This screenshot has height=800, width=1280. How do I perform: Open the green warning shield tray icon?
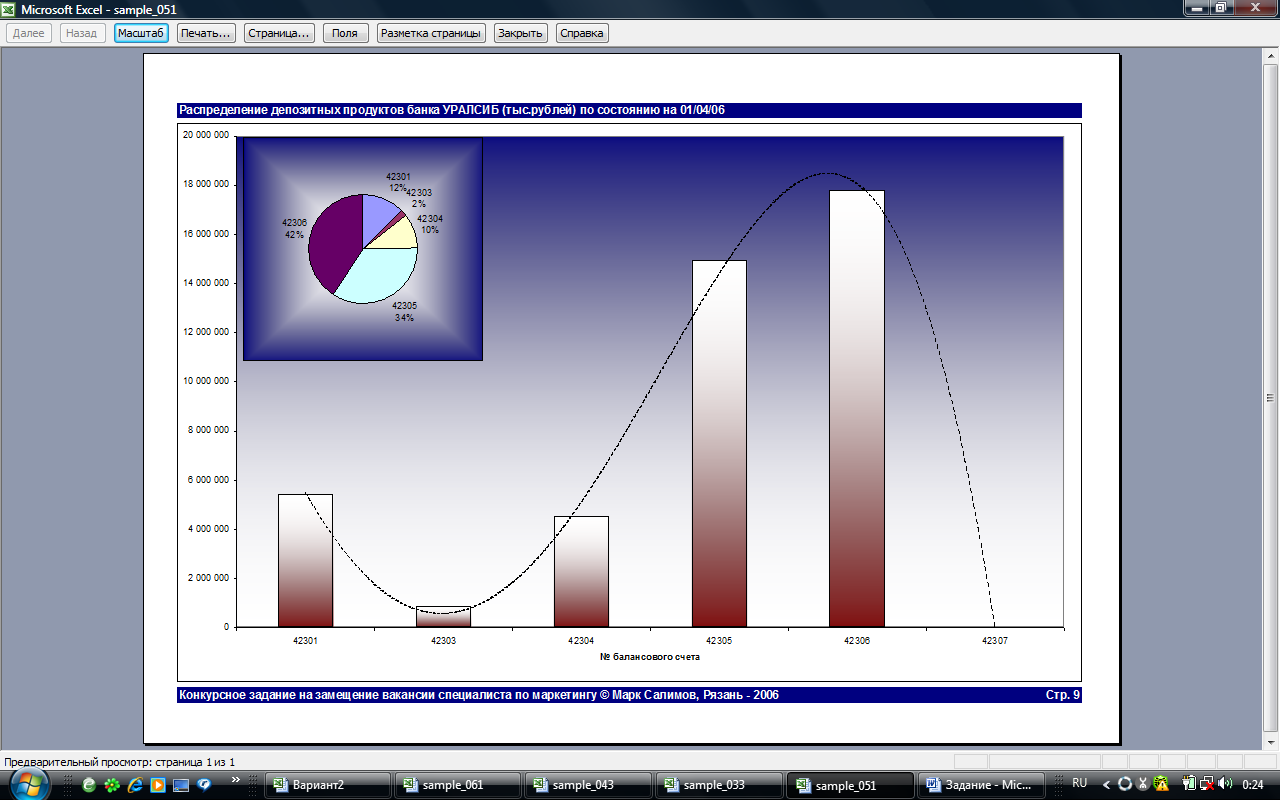pyautogui.click(x=1161, y=784)
